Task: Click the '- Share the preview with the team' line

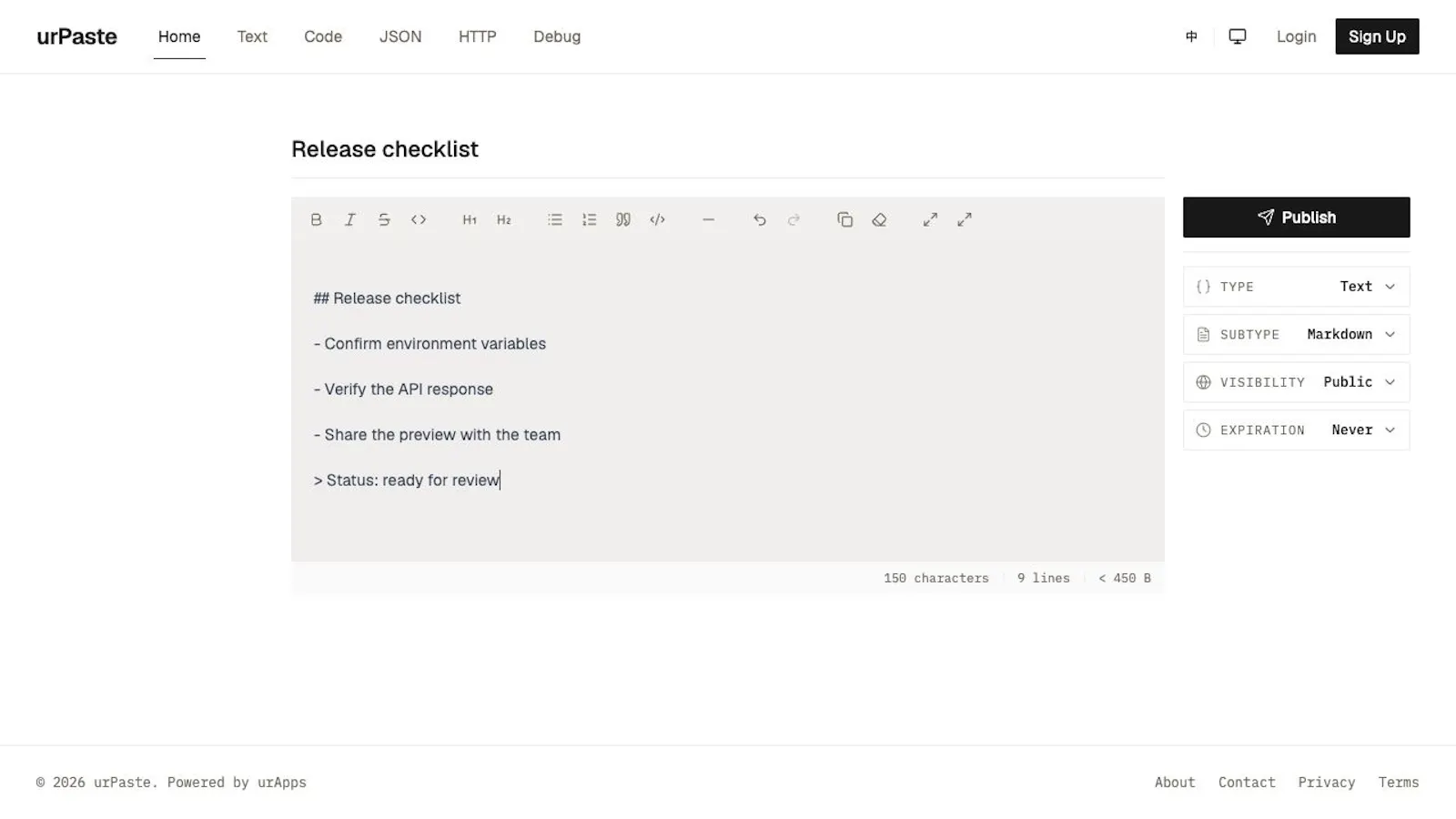Action: tap(437, 435)
